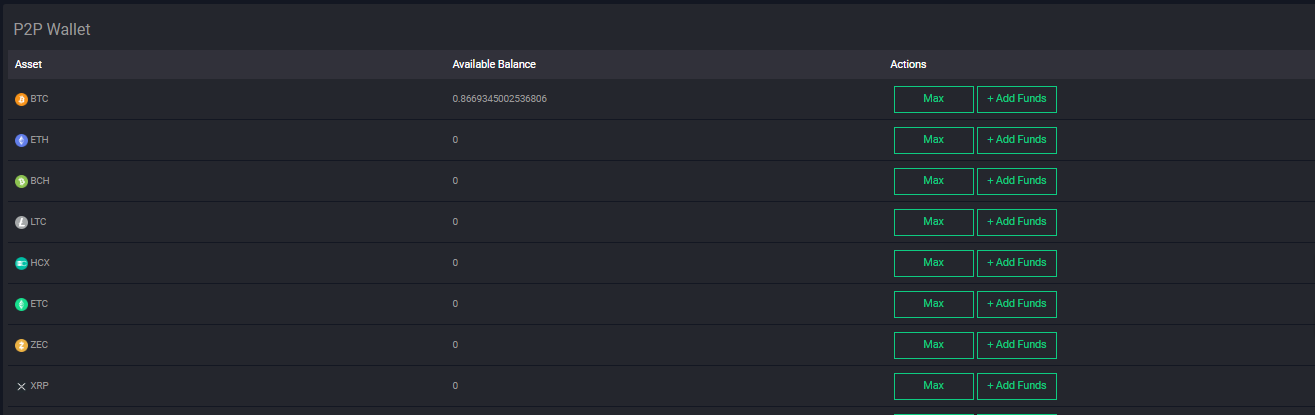Add funds to BCH wallet

click(x=1016, y=181)
